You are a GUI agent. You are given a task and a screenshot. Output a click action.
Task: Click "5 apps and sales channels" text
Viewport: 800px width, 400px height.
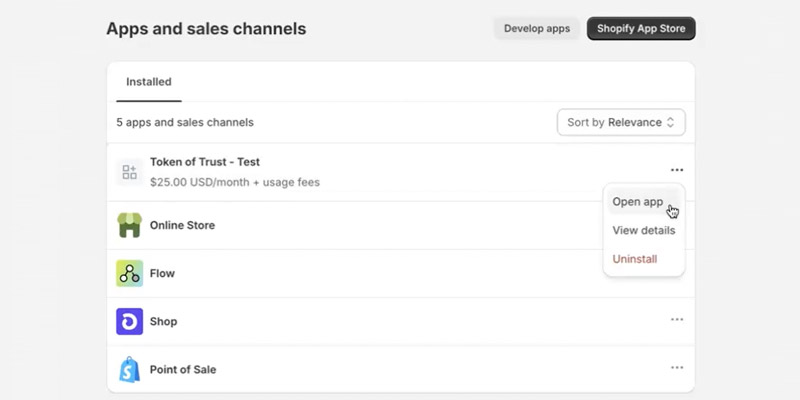click(185, 122)
